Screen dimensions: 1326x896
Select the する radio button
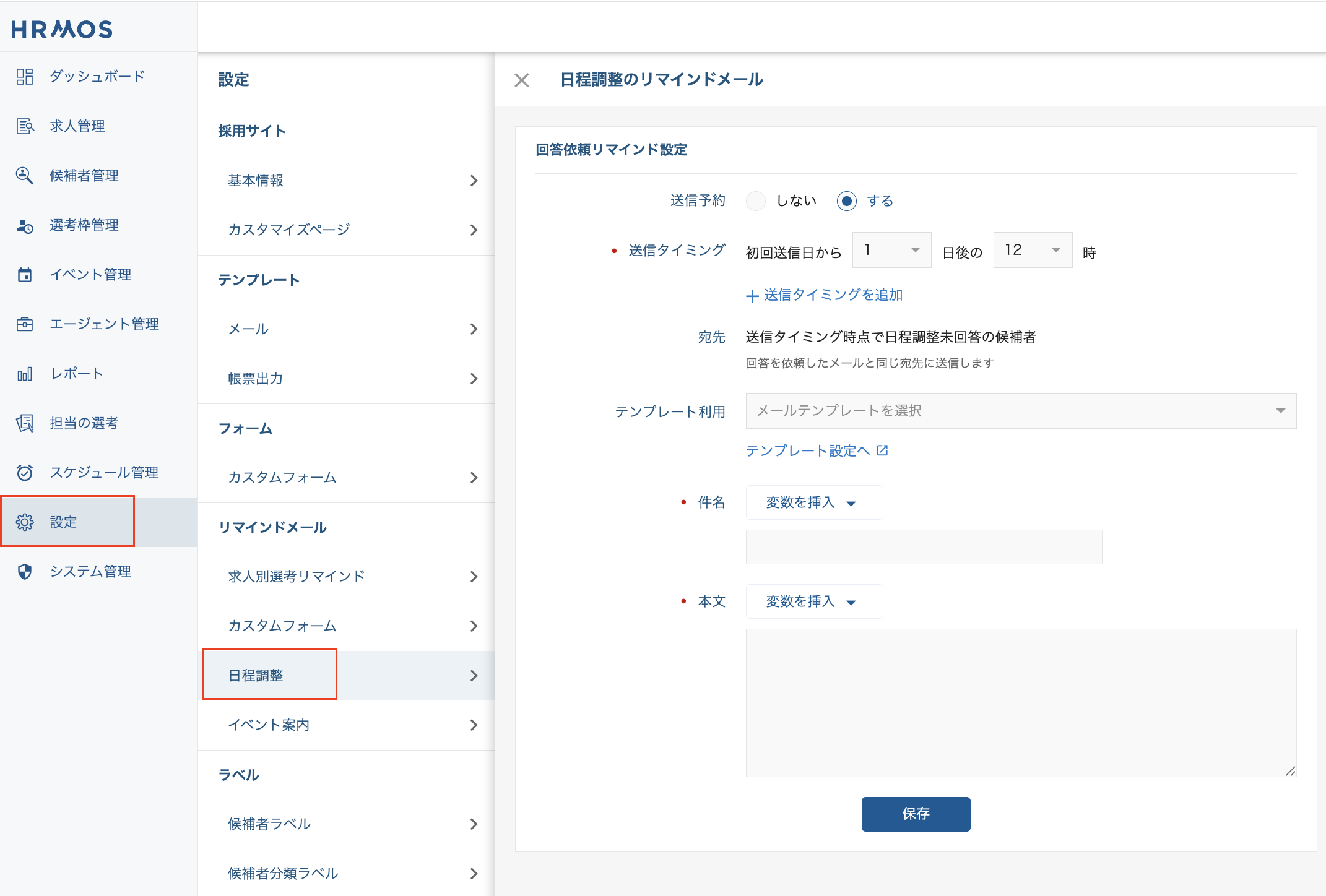pyautogui.click(x=846, y=201)
